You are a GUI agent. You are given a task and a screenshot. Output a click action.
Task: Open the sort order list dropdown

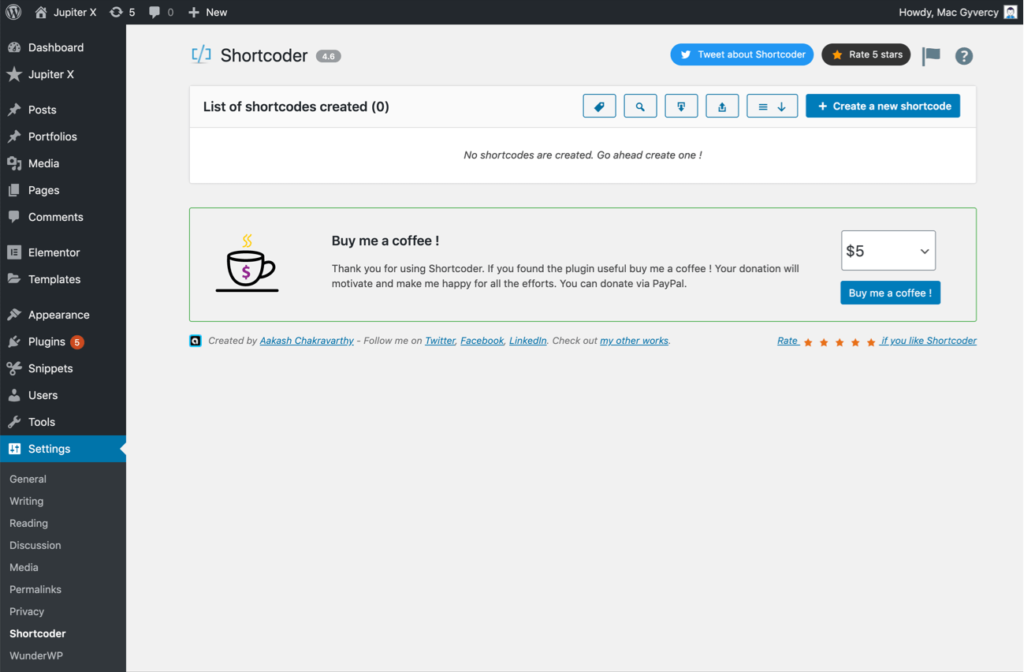point(772,106)
